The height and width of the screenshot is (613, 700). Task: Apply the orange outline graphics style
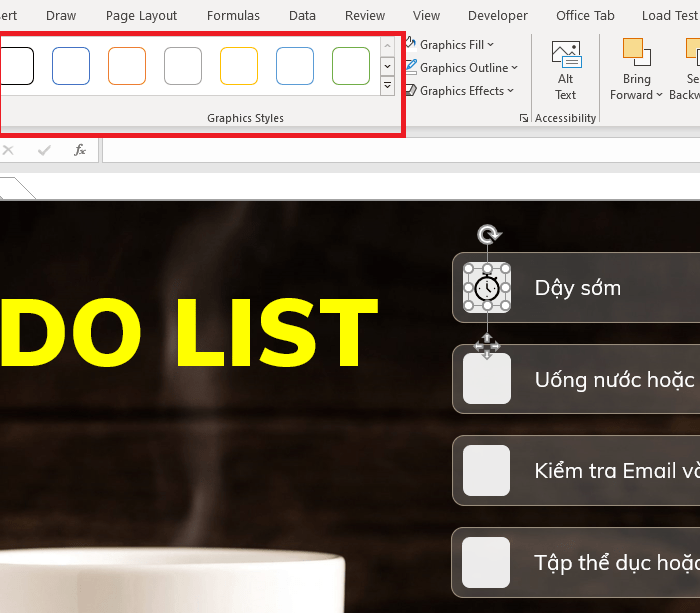click(127, 66)
